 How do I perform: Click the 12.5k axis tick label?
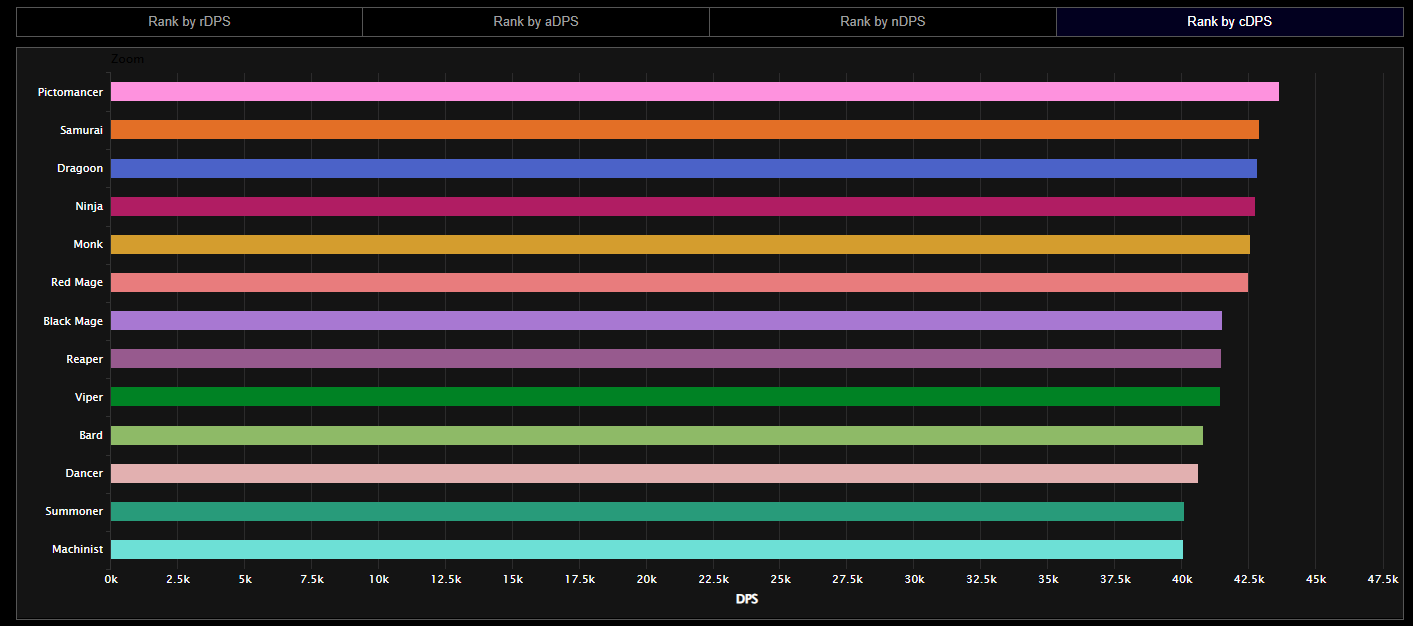[446, 580]
